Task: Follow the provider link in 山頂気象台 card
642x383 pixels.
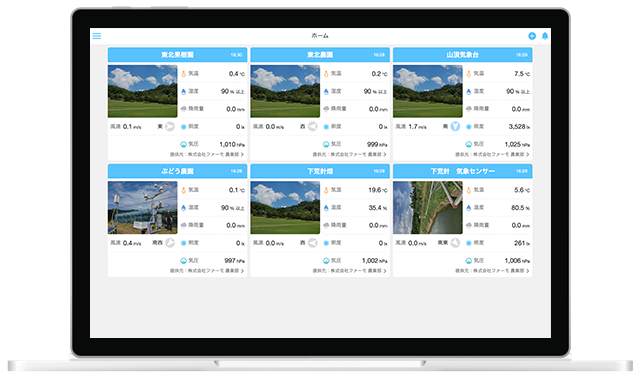Action: (492, 154)
